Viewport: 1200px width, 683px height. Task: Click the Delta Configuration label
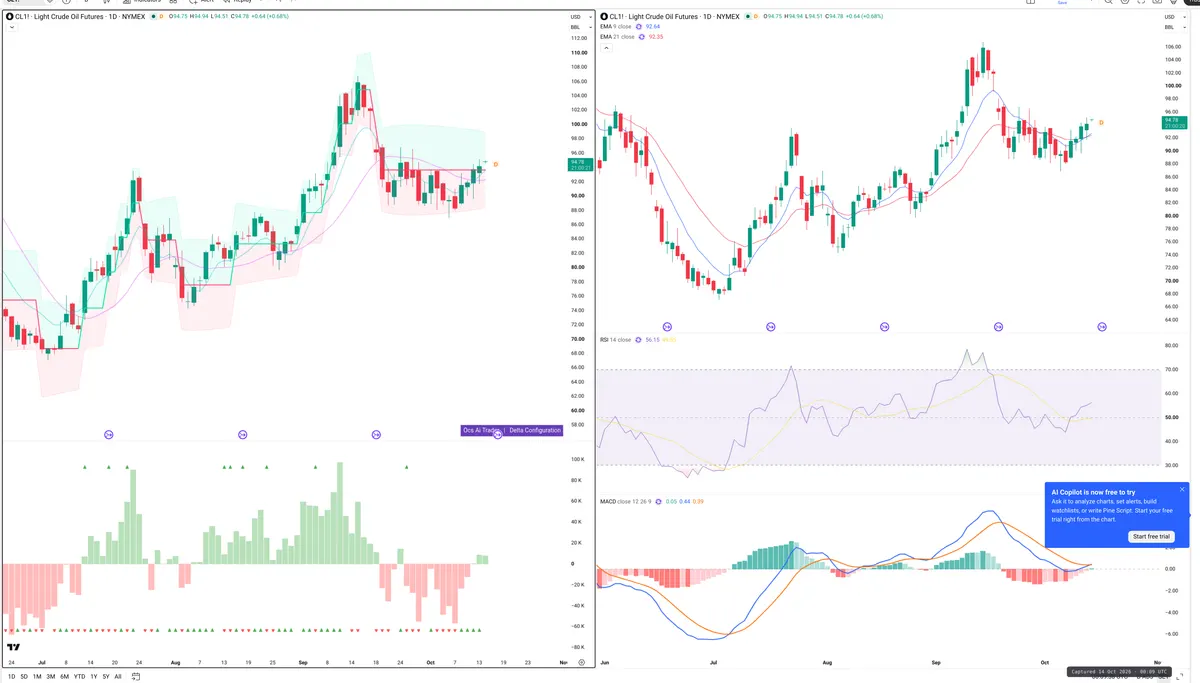pyautogui.click(x=535, y=430)
